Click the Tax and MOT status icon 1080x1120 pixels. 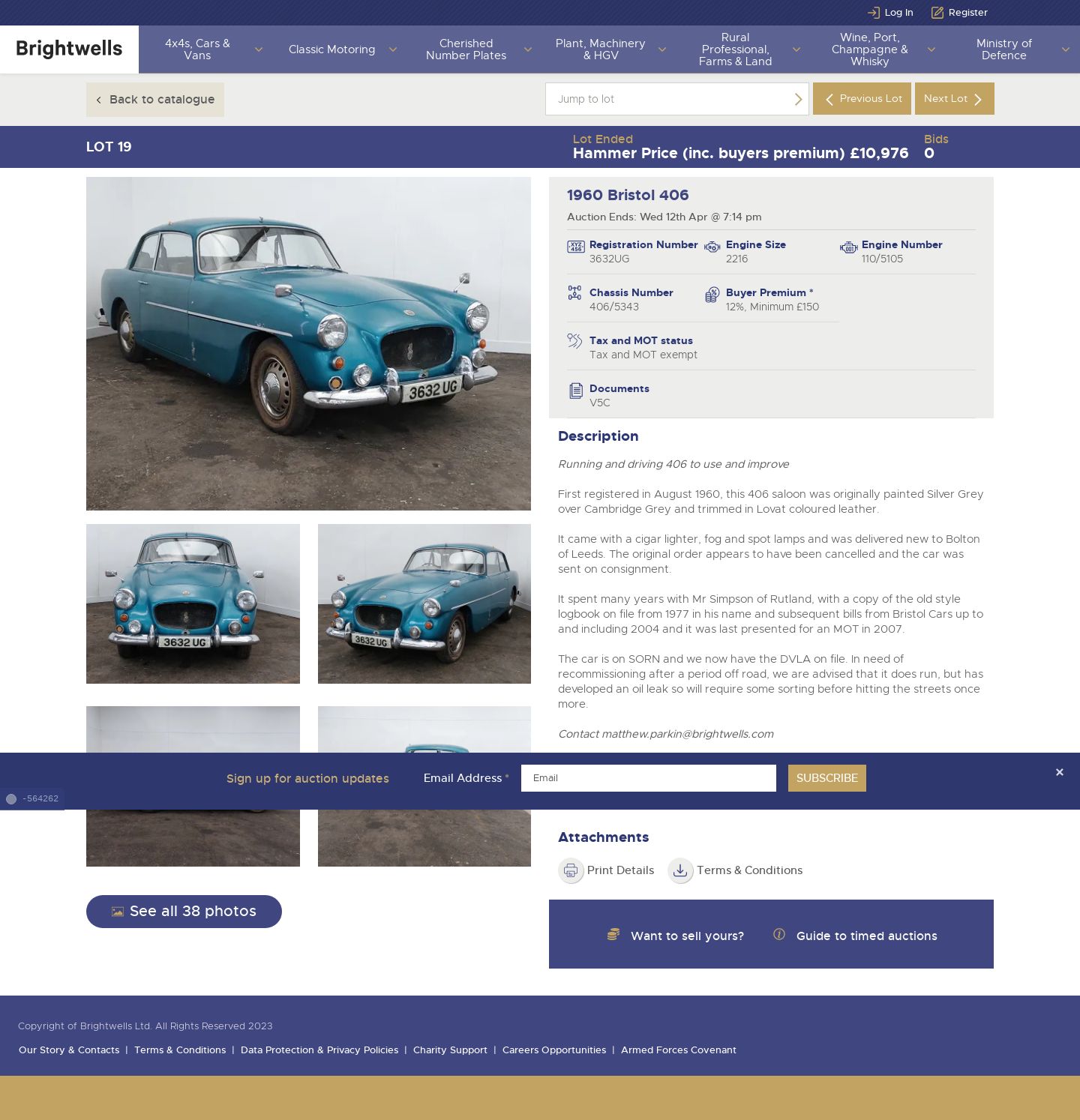[574, 341]
